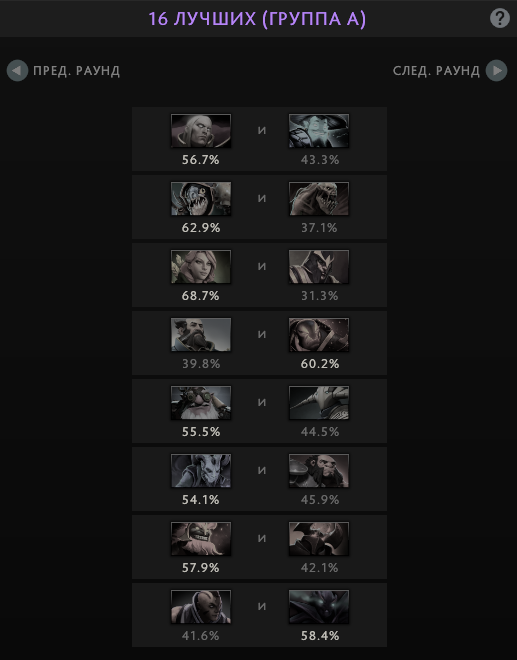Pick the horned hero portrait at 54.1%

(201, 471)
